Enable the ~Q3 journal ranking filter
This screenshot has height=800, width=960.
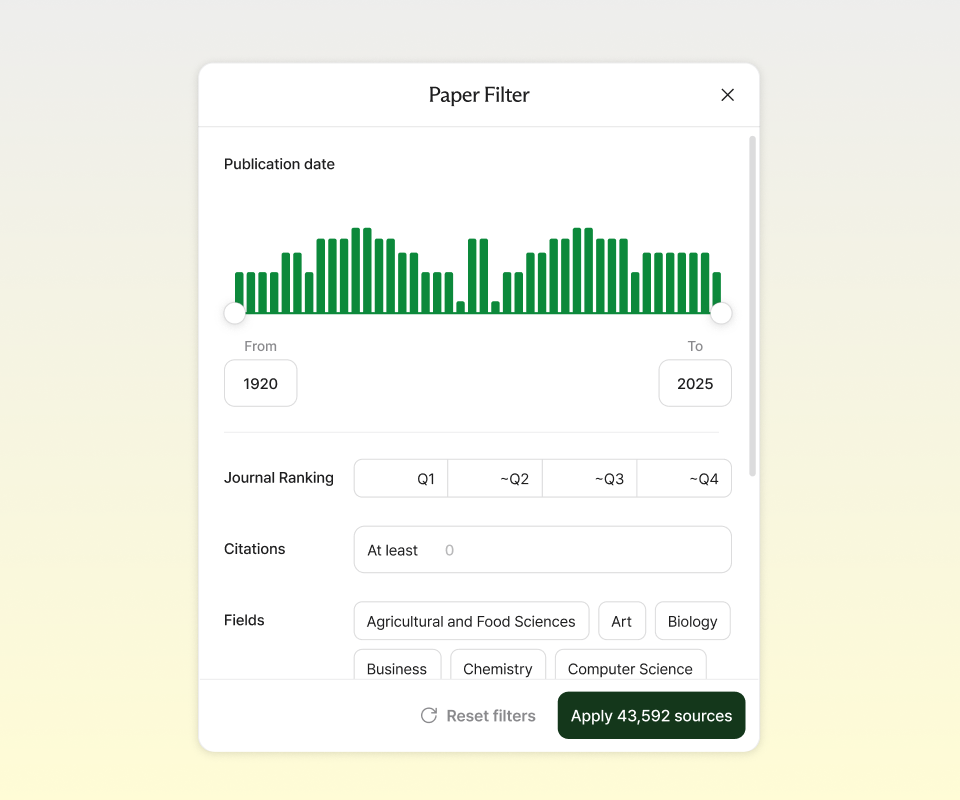coord(589,478)
